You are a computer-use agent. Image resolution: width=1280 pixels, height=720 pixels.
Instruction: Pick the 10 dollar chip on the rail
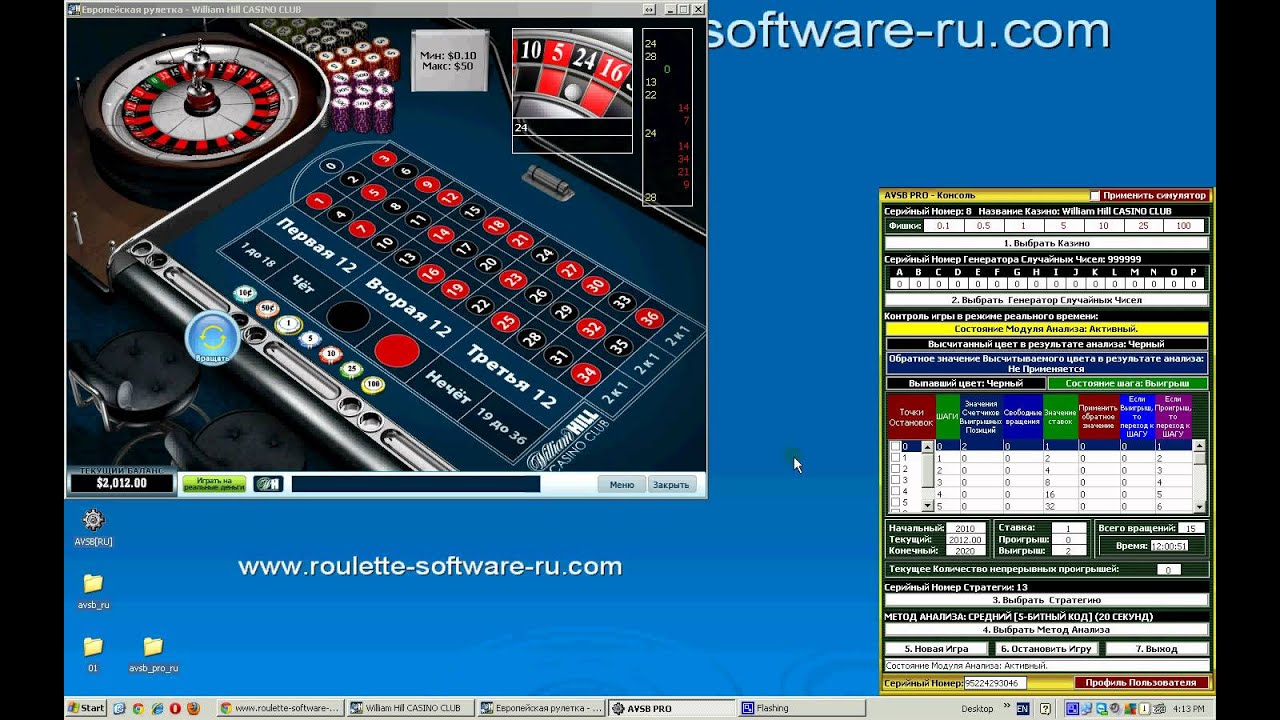point(331,354)
